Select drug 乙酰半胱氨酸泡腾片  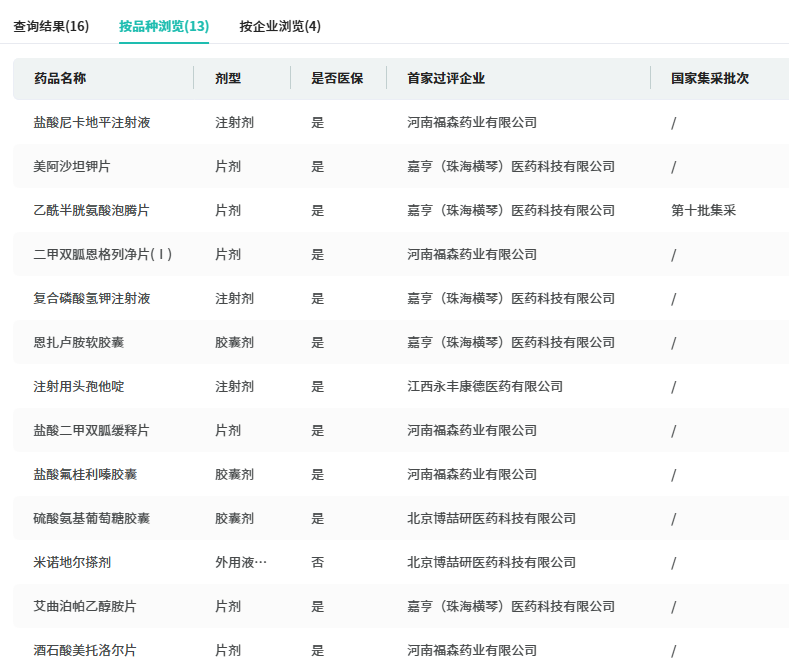pos(92,210)
